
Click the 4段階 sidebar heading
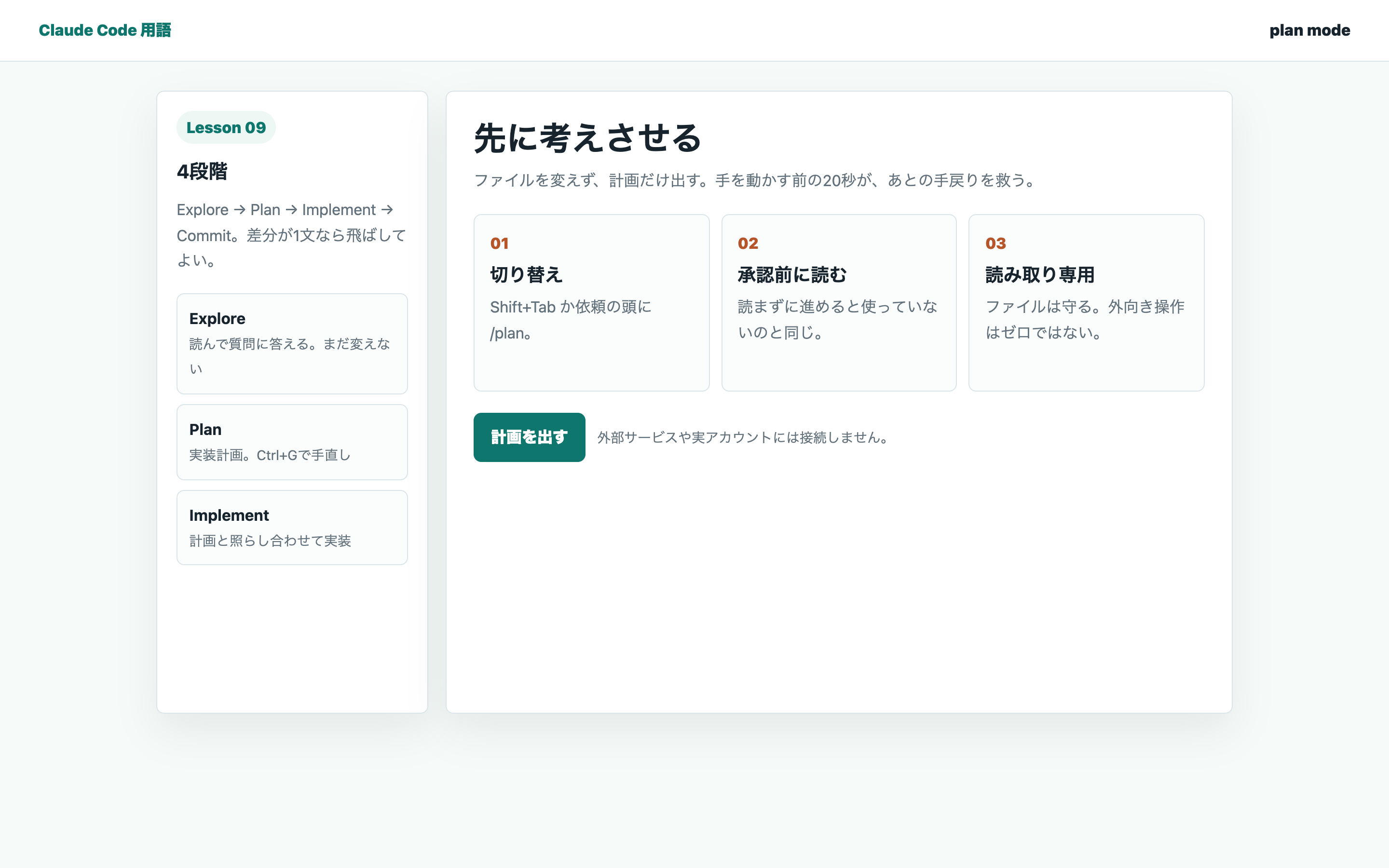pos(202,171)
